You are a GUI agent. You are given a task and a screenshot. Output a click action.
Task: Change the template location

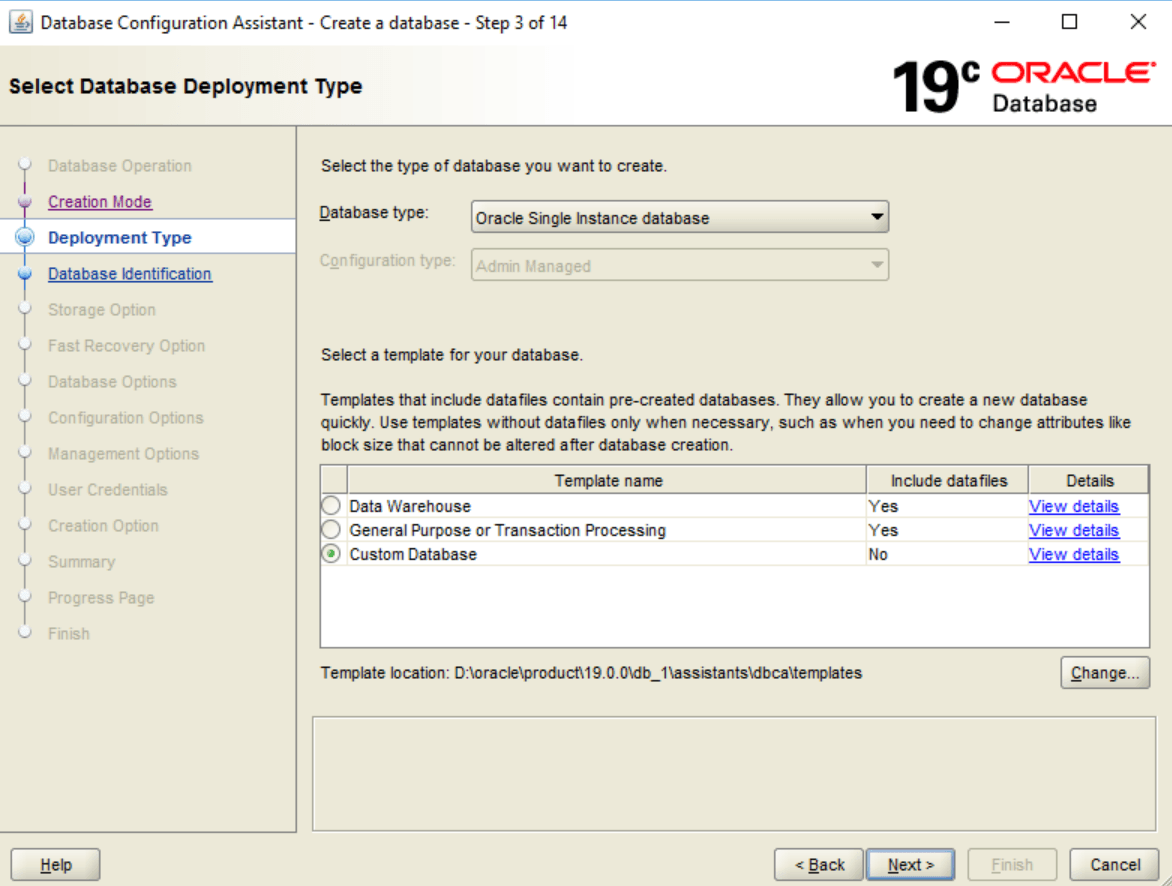(x=1105, y=672)
